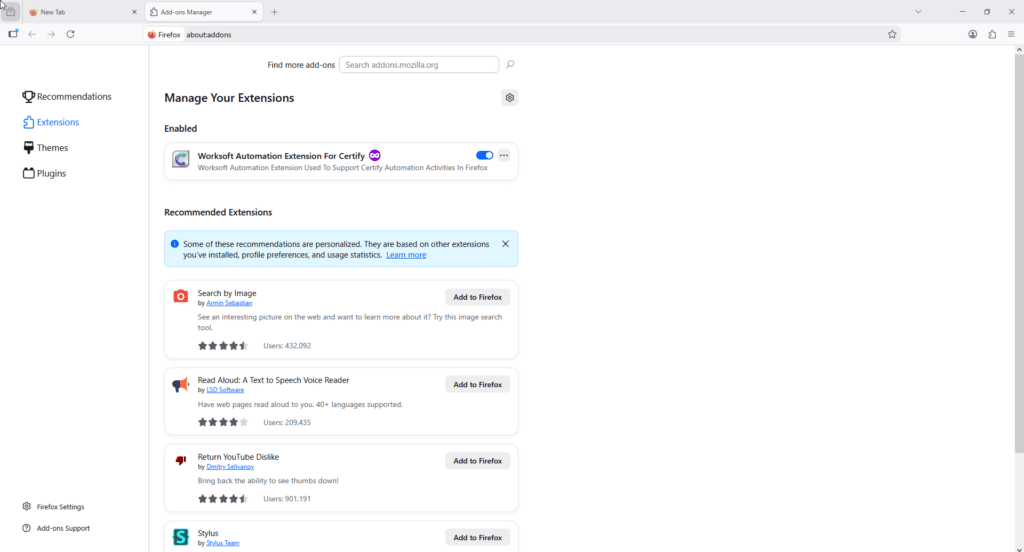Screen dimensions: 1024x552
Task: Open the Stylus Team author link
Action: [223, 543]
